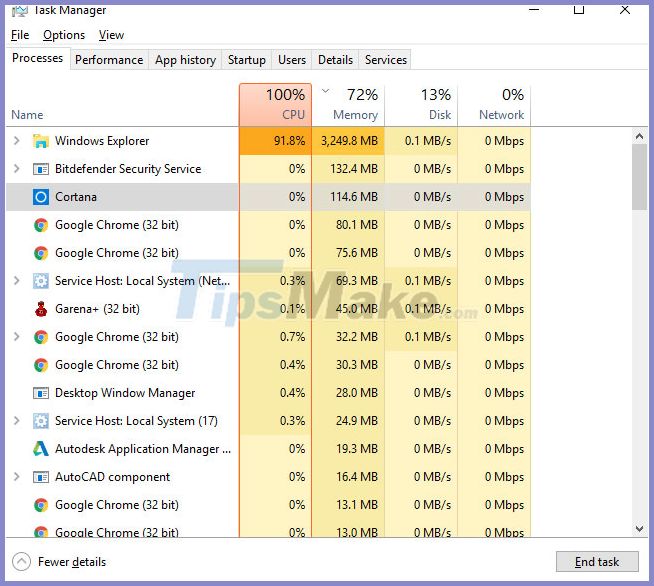Click the 132.4 MB memory value

click(354, 169)
